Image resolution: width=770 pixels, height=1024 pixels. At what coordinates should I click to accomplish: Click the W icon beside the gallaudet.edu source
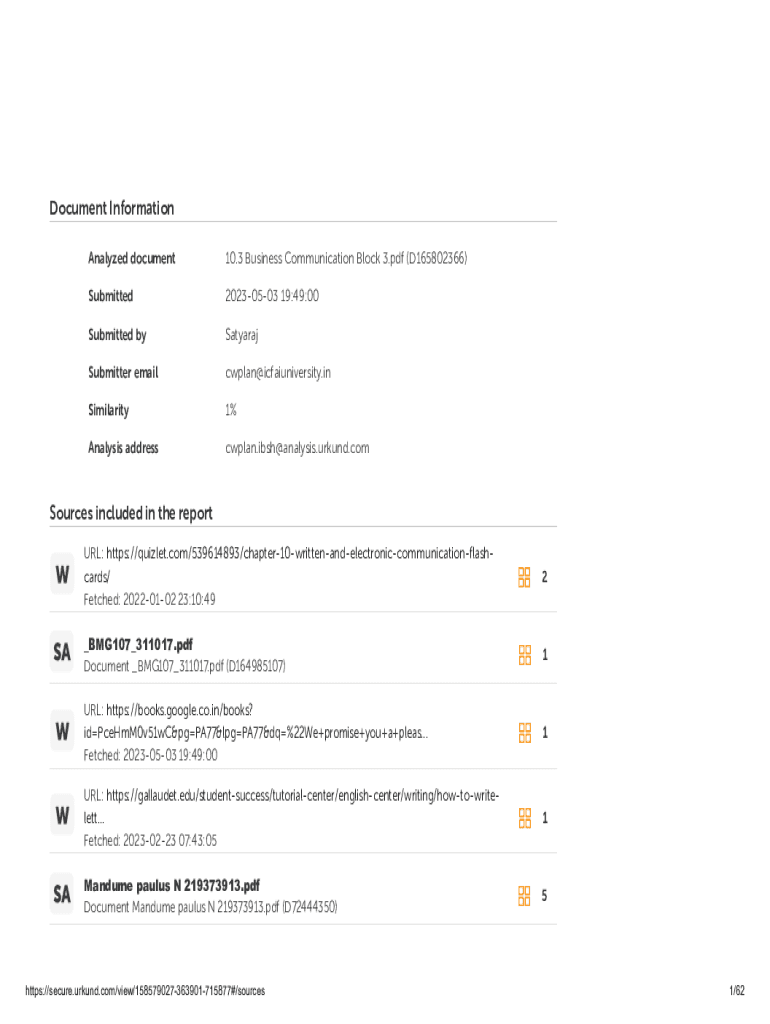click(62, 815)
